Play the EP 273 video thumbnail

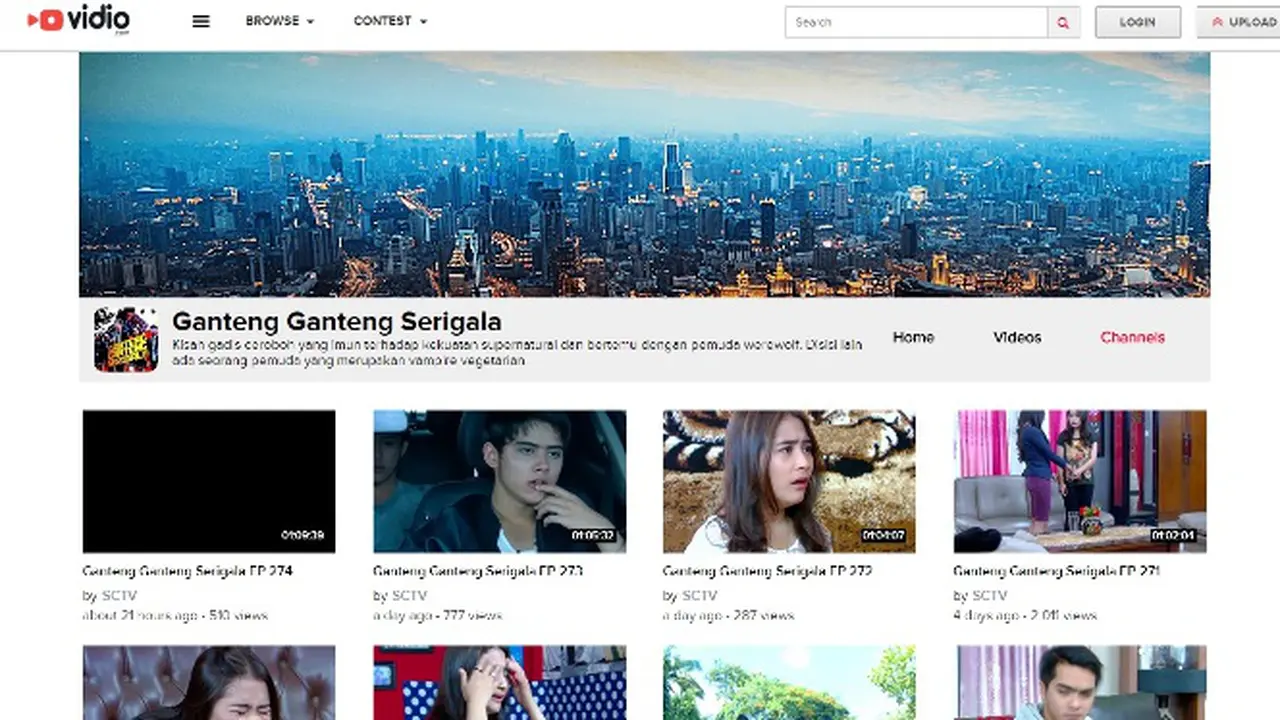click(x=500, y=481)
